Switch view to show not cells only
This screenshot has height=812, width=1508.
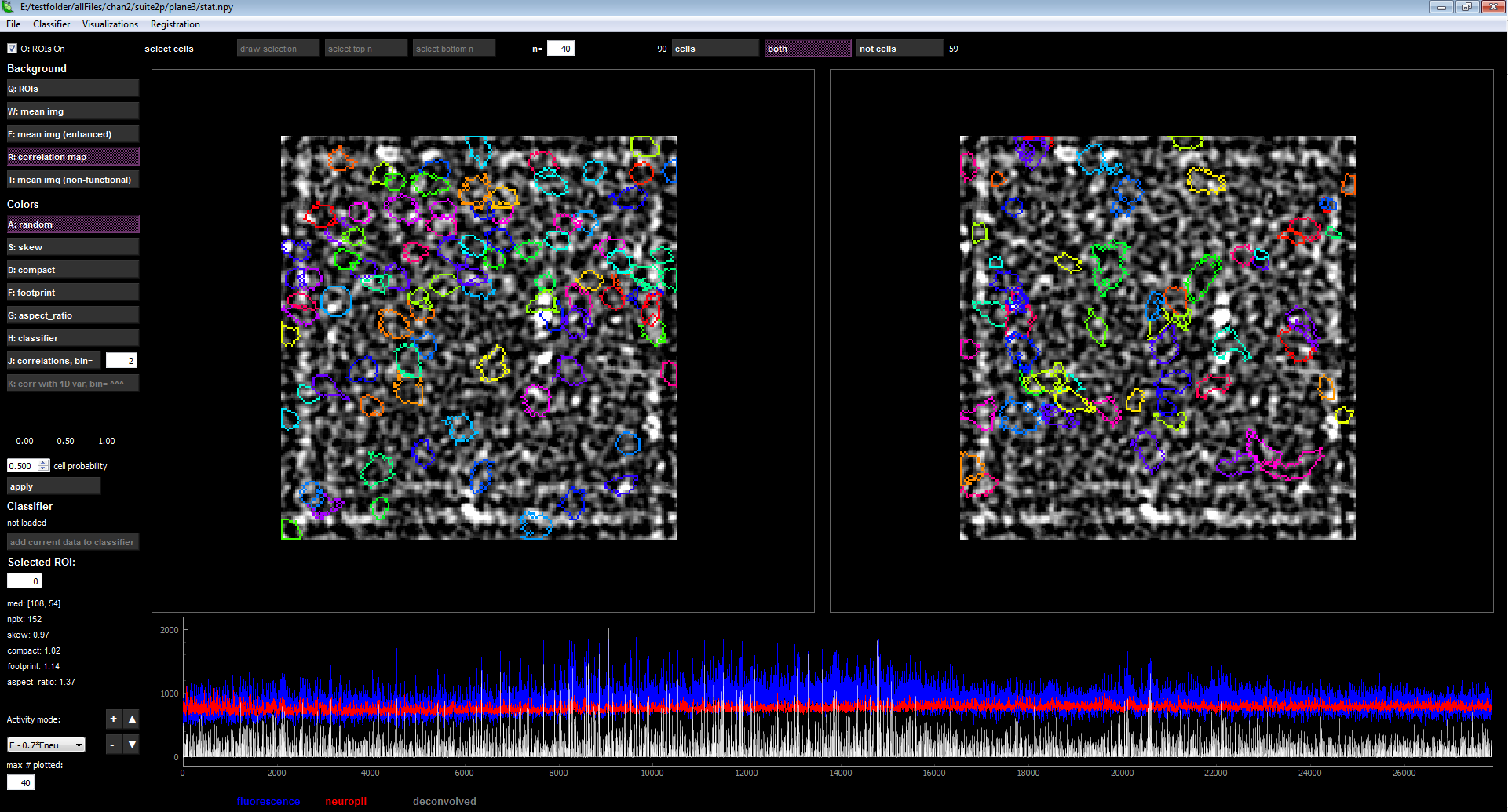click(899, 48)
